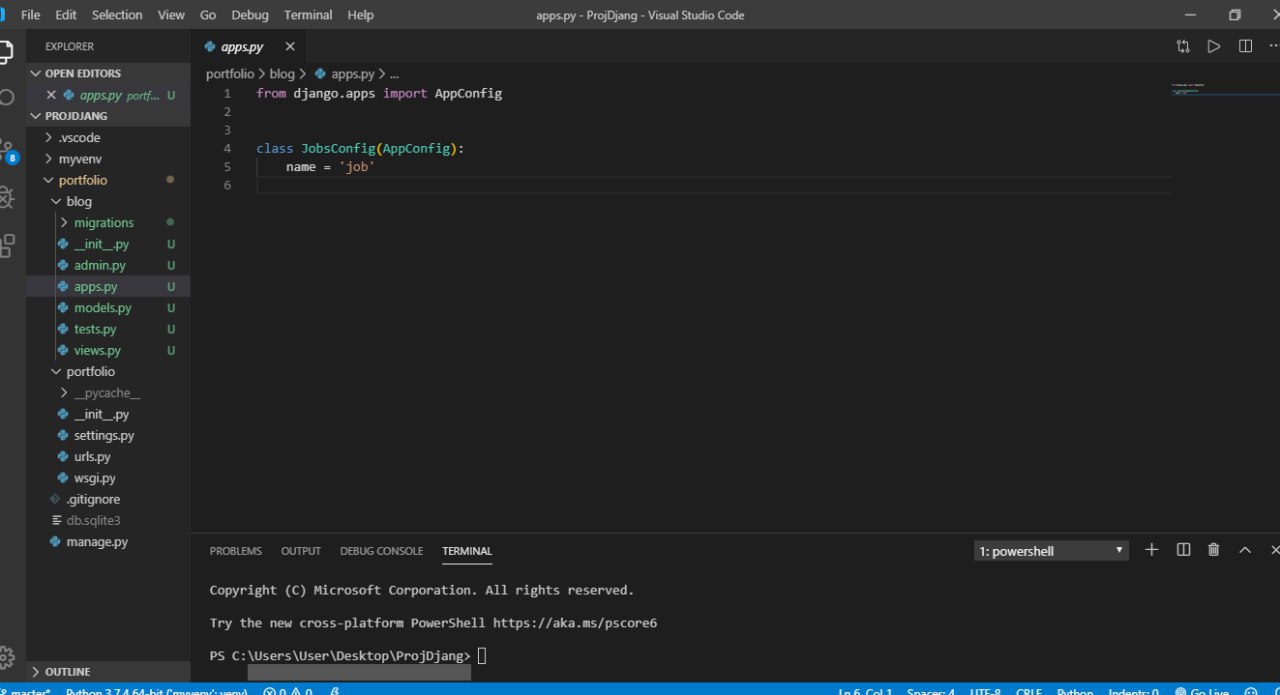
Task: Collapse the top-level portfolio folder
Action: pyautogui.click(x=82, y=180)
